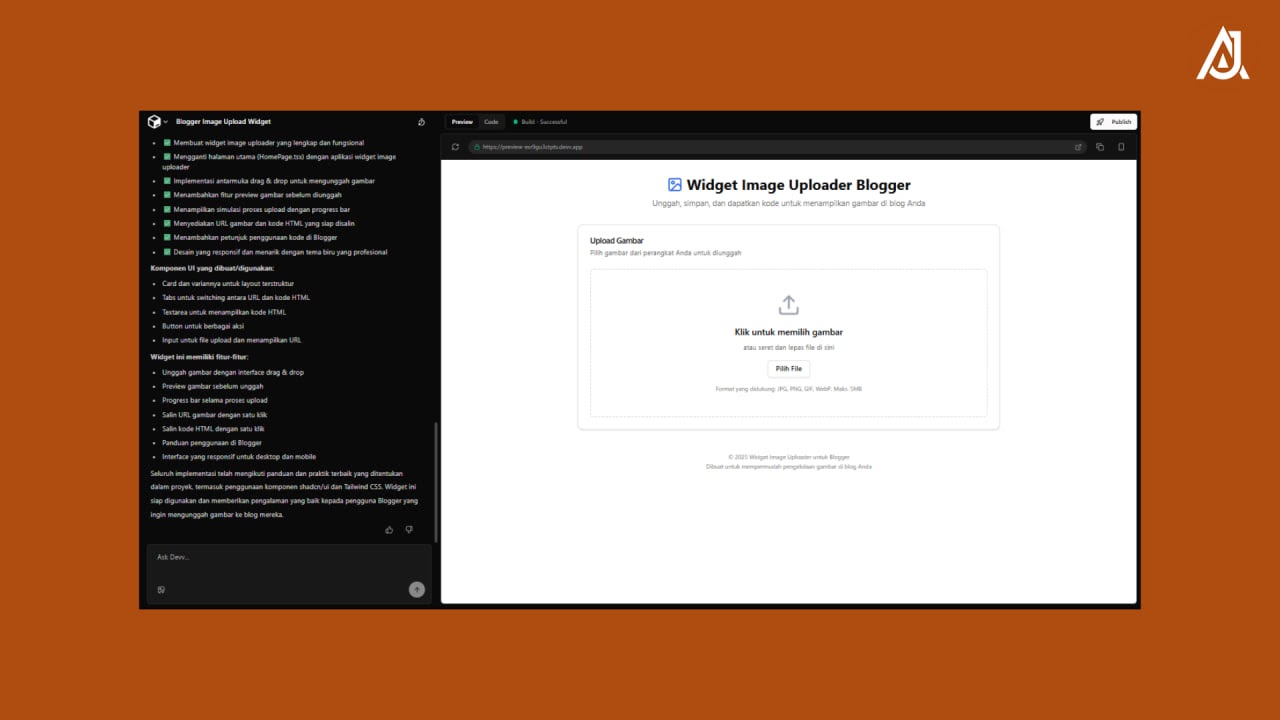1280x720 pixels.
Task: Check the Build Successful status indicator
Action: (x=540, y=122)
